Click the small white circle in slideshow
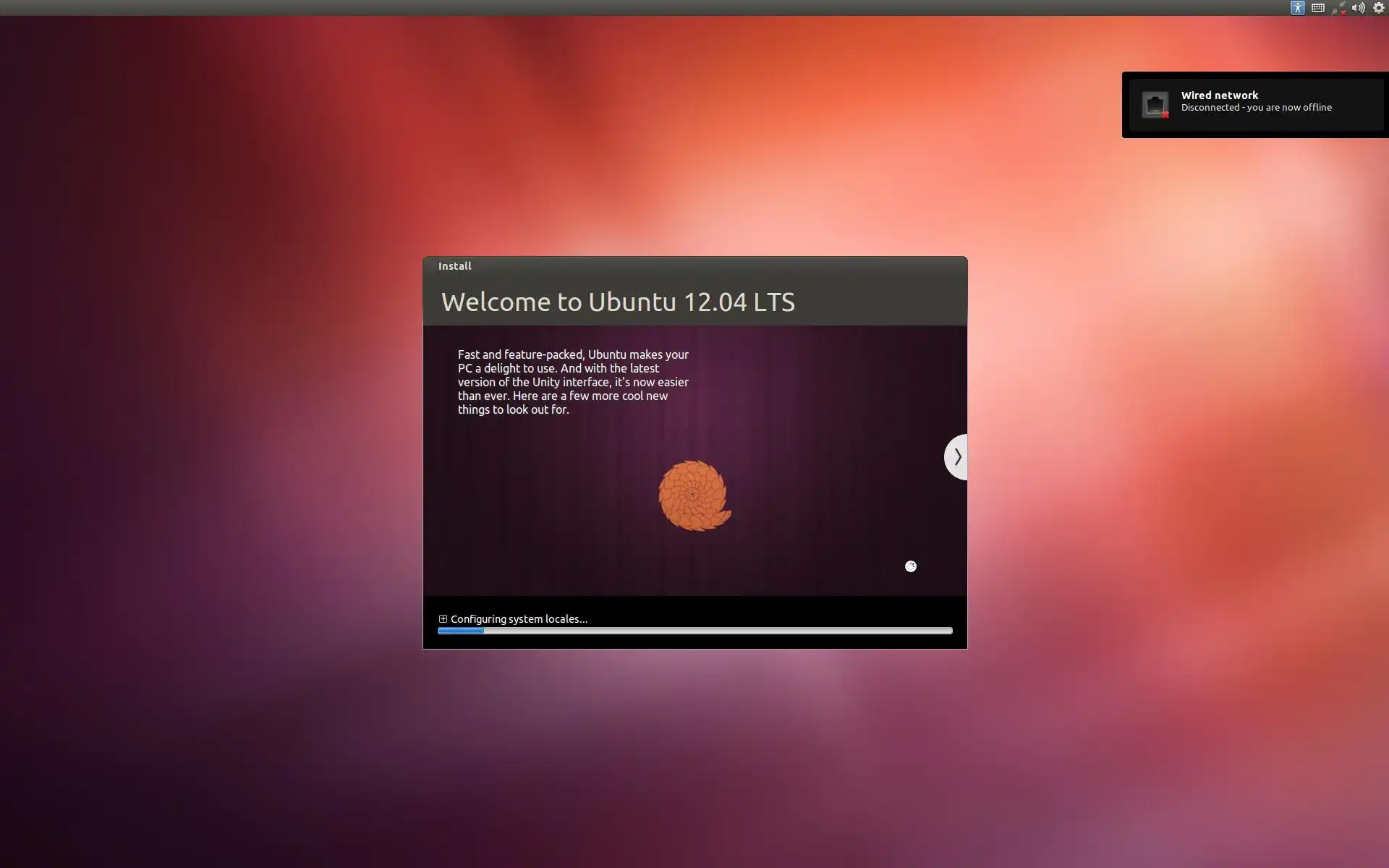Screen dimensions: 1389x868 [911, 566]
